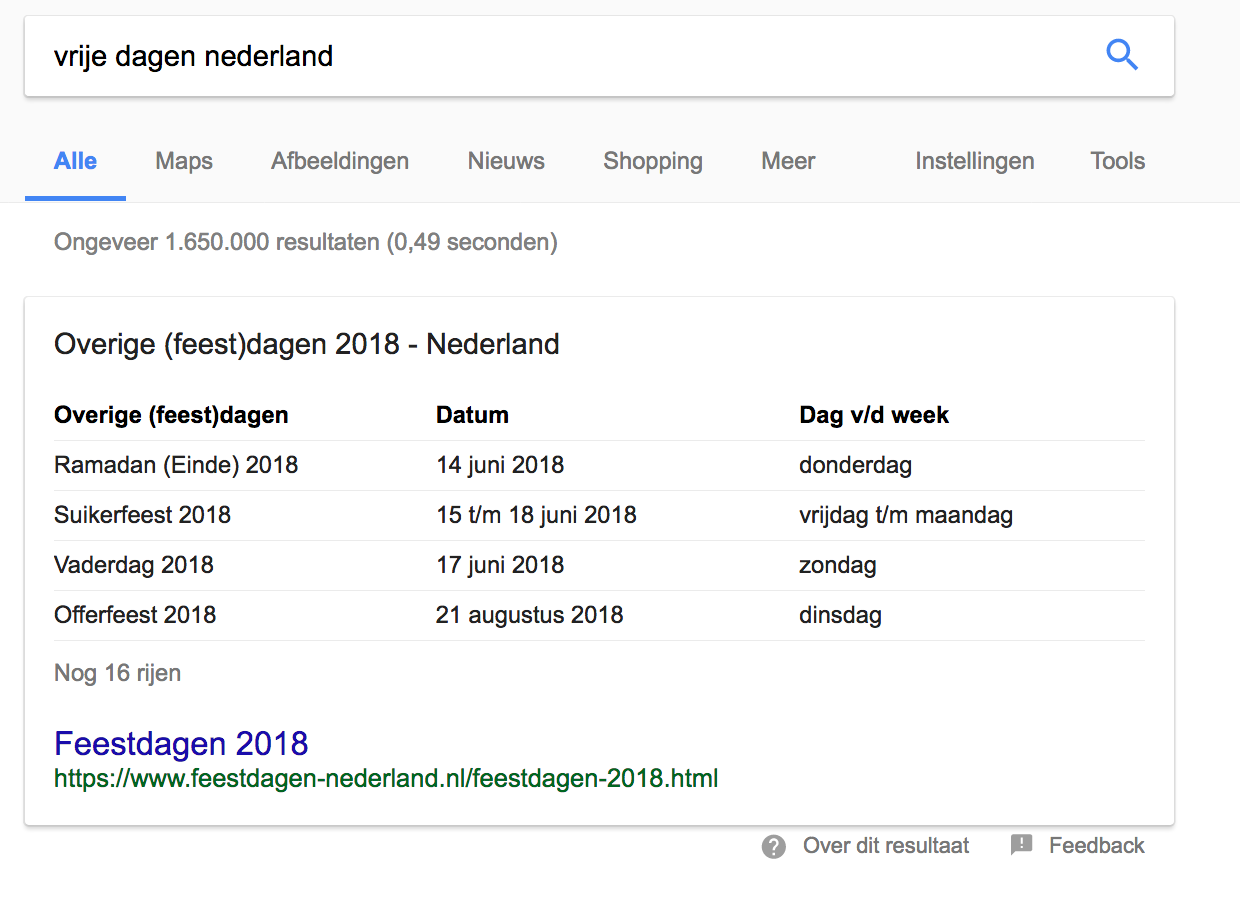Expand the Meer menu
The image size is (1240, 902).
click(788, 161)
